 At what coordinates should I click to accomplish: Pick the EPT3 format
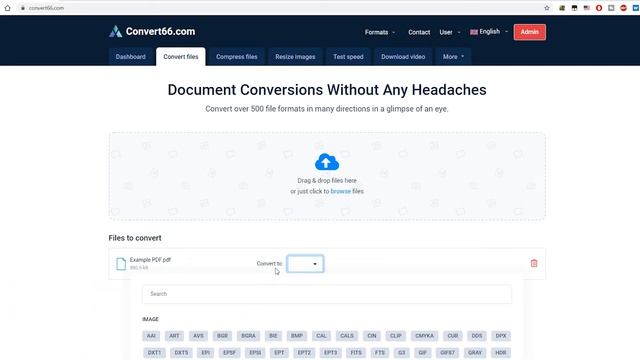(x=331, y=352)
